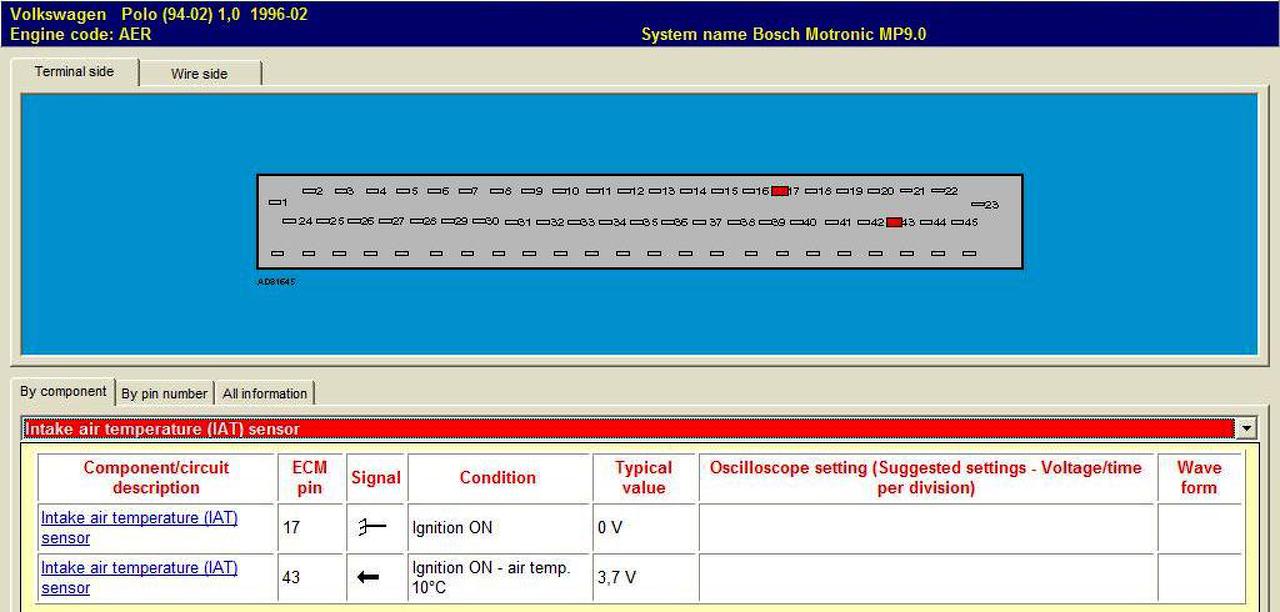Click the ECM pin 43 cell
1280x612 pixels.
pos(310,578)
